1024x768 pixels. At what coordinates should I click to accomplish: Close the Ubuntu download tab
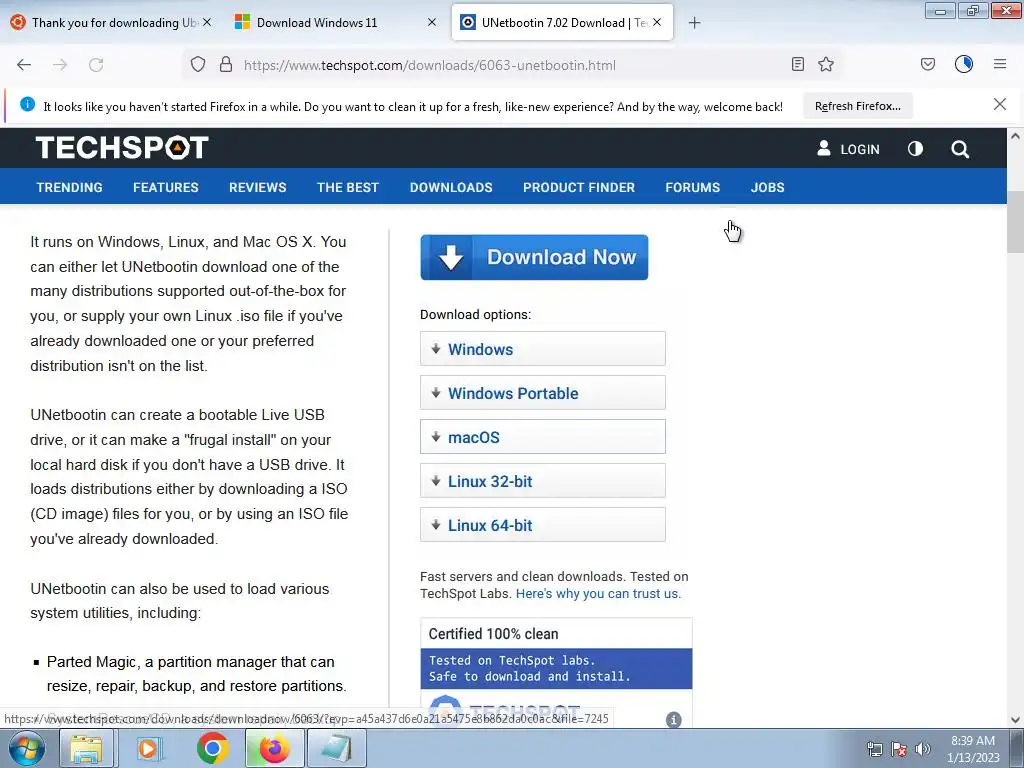click(207, 22)
